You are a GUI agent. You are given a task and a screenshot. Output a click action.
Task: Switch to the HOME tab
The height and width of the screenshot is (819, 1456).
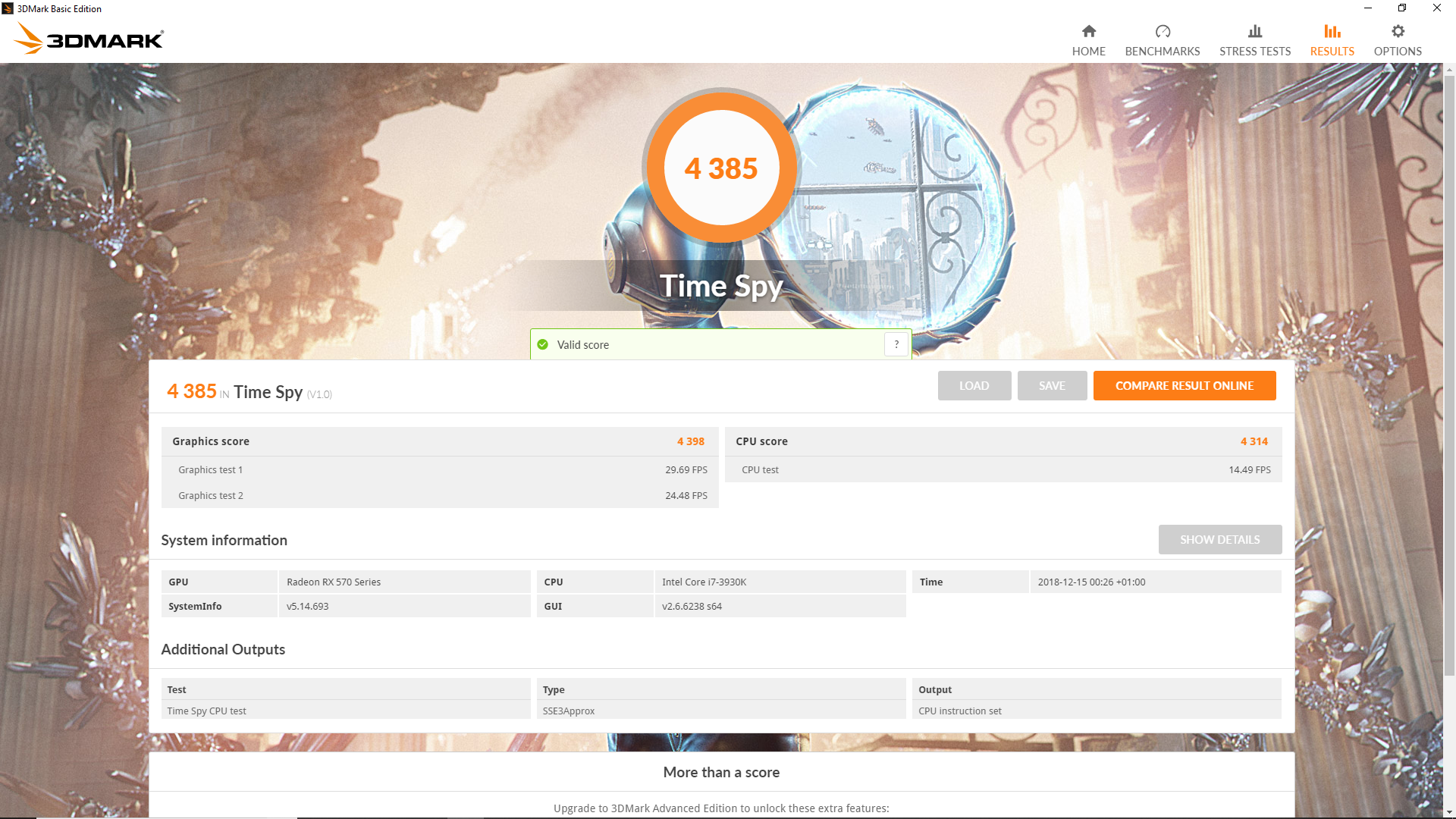click(x=1089, y=52)
